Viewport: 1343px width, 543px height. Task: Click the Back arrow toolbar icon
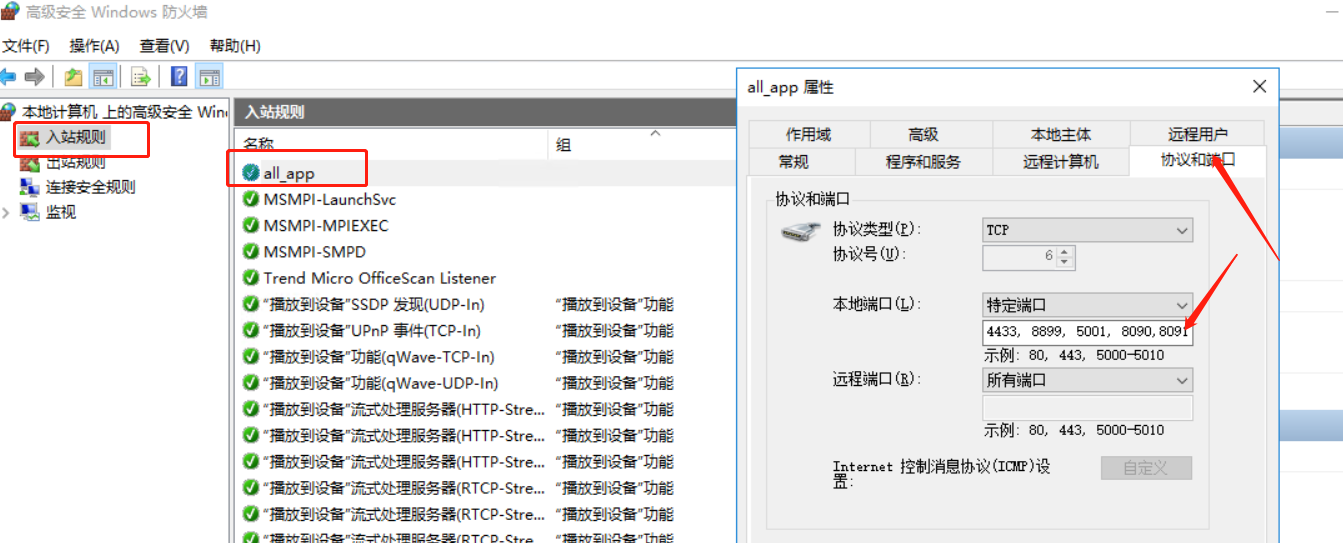(x=8, y=77)
